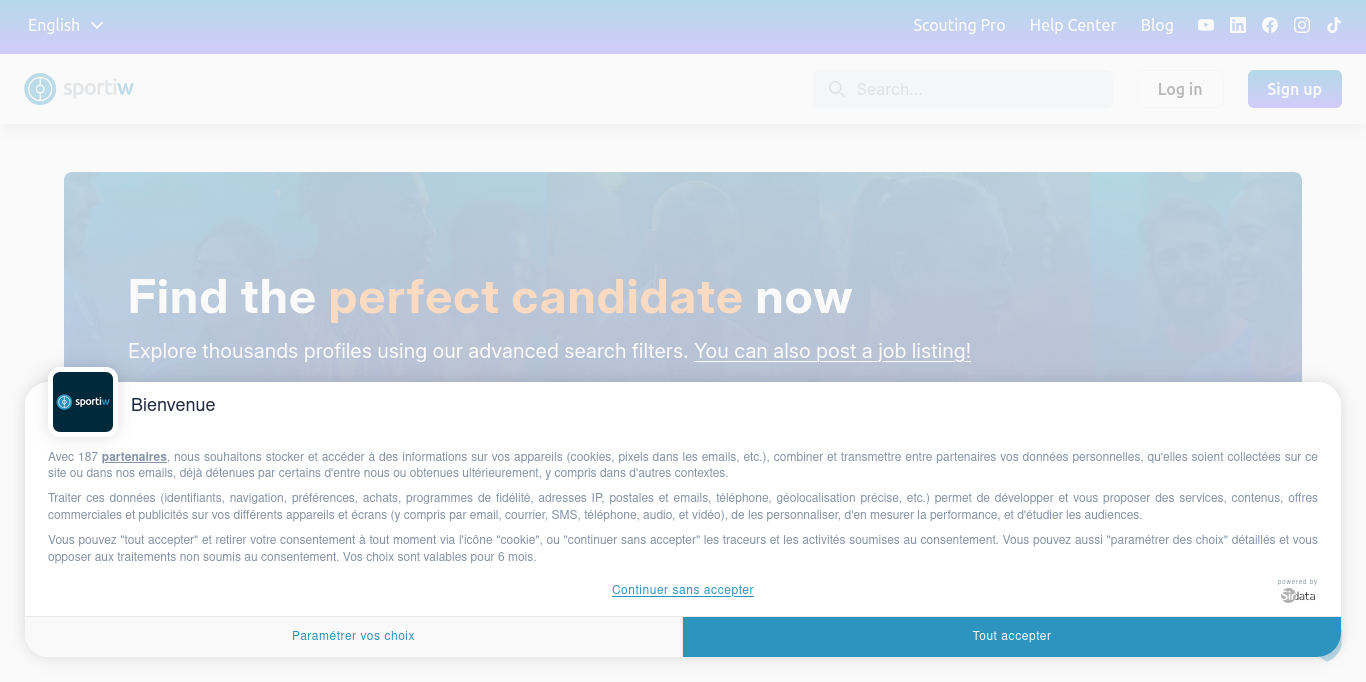1366x682 pixels.
Task: Open the partenaires link in consent text
Action: click(134, 457)
